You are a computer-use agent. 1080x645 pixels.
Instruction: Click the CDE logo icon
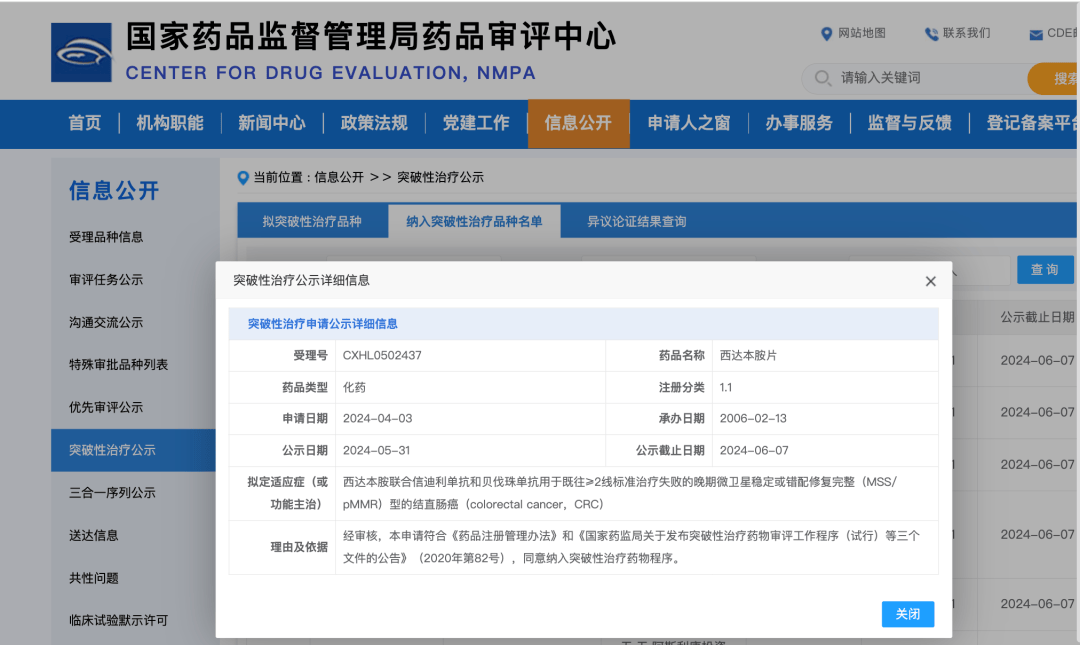click(x=81, y=51)
